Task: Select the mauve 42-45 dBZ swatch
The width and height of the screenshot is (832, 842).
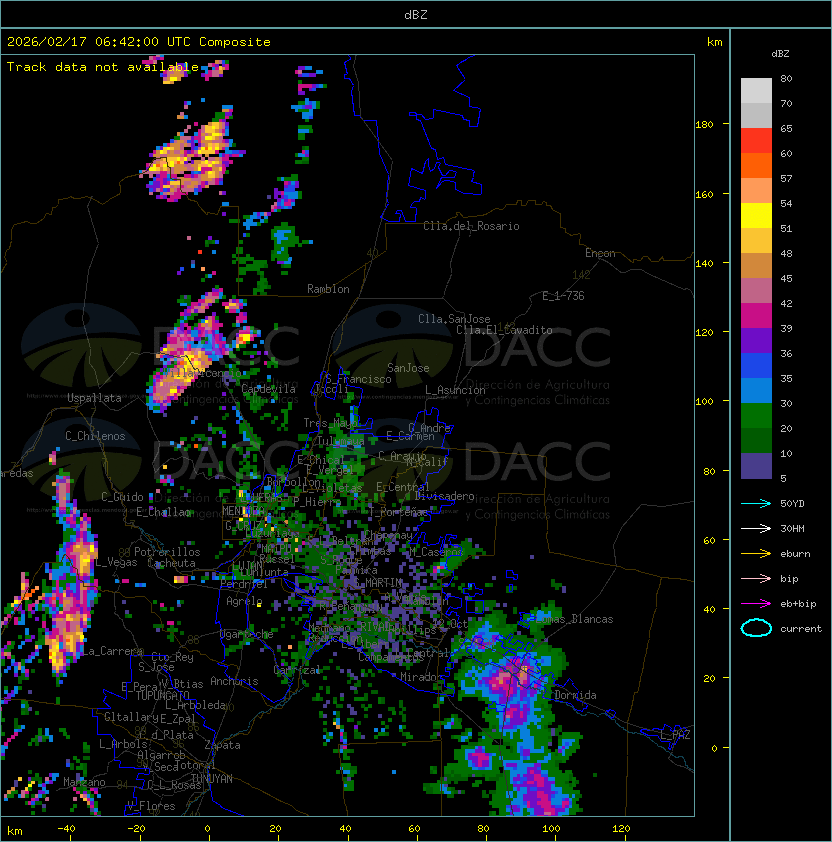Action: (x=756, y=291)
